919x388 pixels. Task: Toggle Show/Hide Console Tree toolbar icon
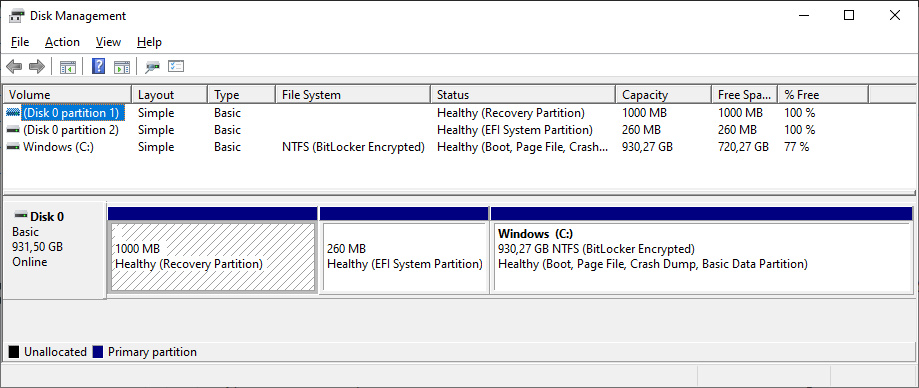coord(68,67)
